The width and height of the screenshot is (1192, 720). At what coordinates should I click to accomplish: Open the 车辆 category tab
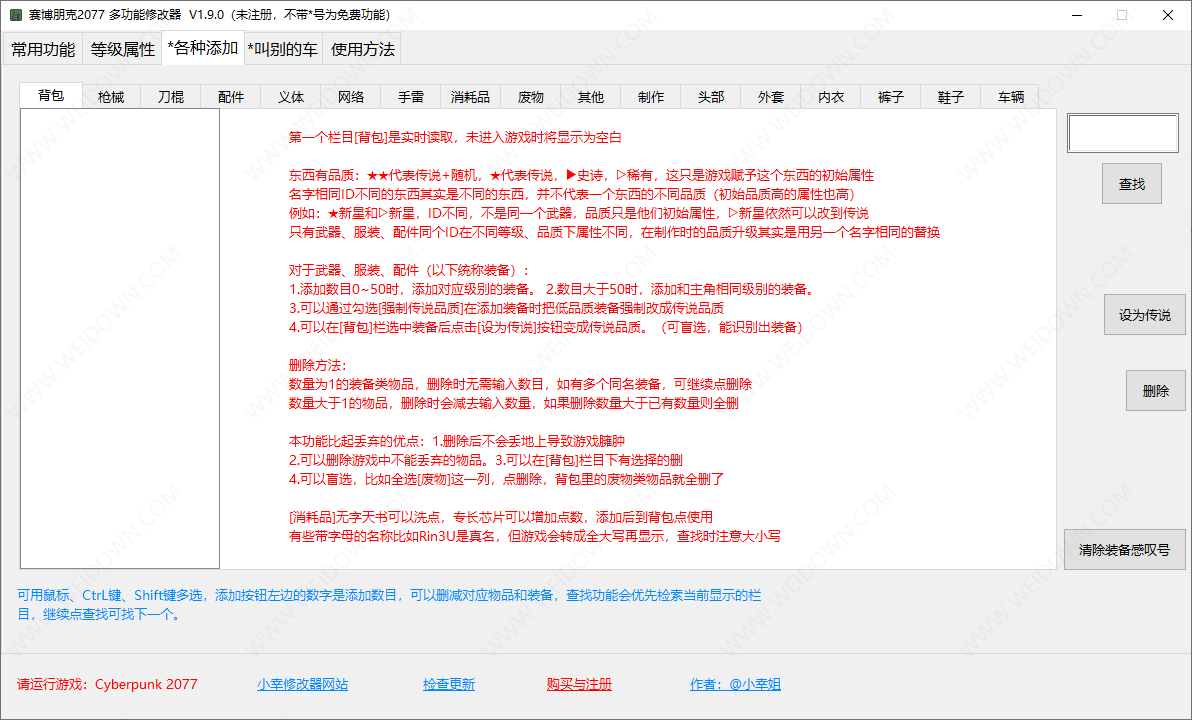pos(1010,97)
